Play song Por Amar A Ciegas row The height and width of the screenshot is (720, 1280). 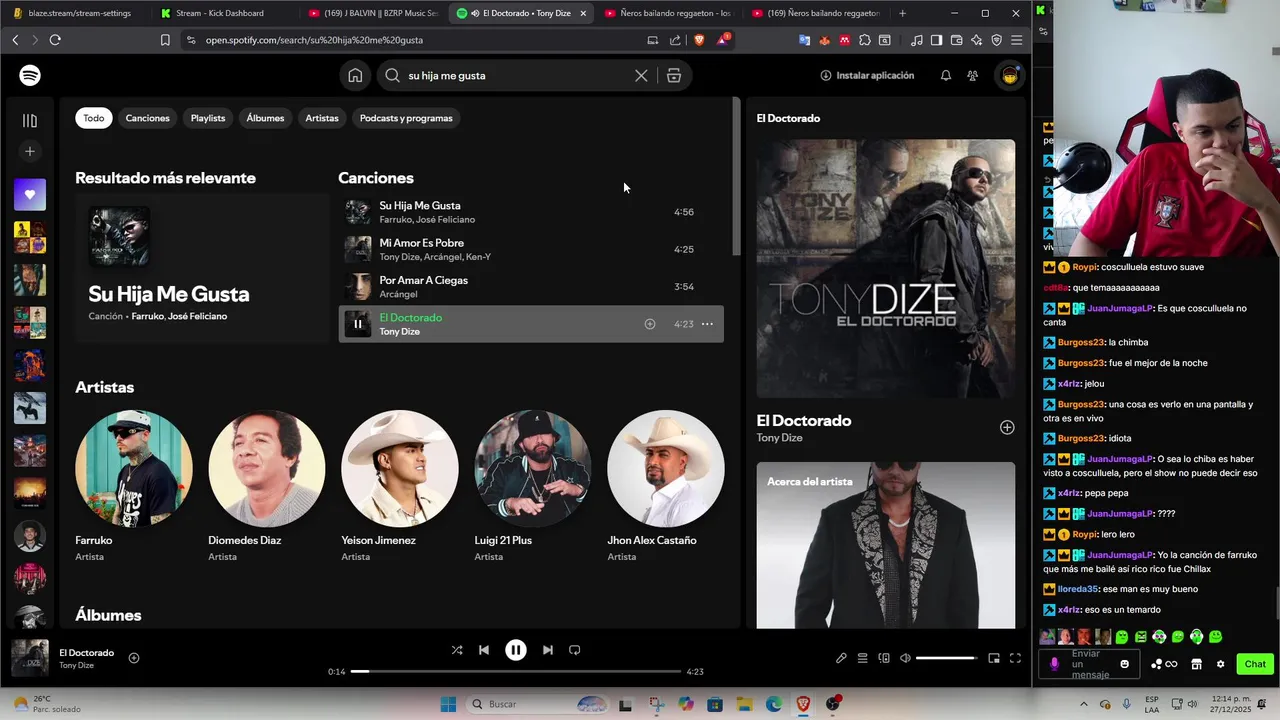pyautogui.click(x=531, y=287)
